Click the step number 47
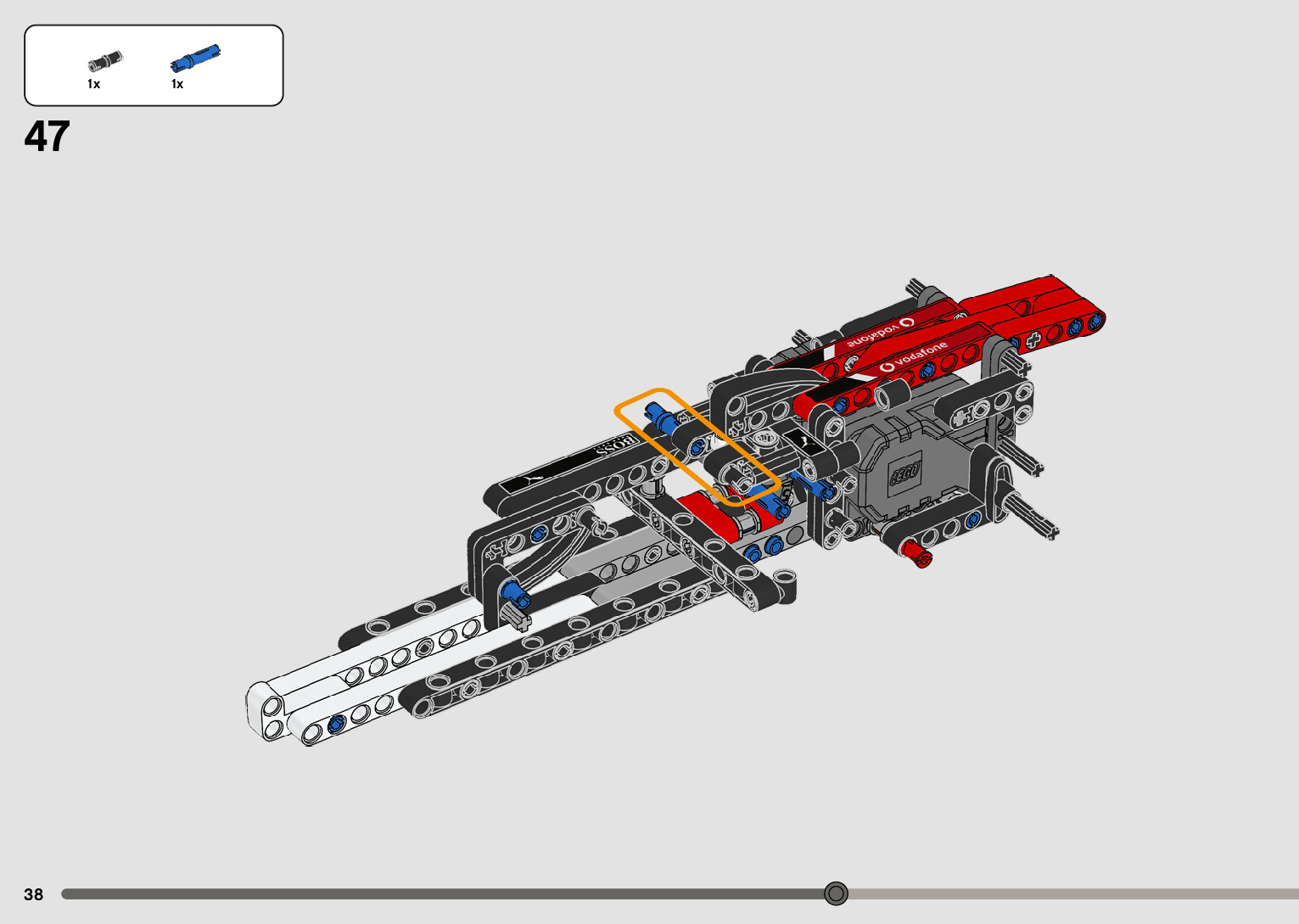This screenshot has width=1299, height=924. click(x=48, y=137)
